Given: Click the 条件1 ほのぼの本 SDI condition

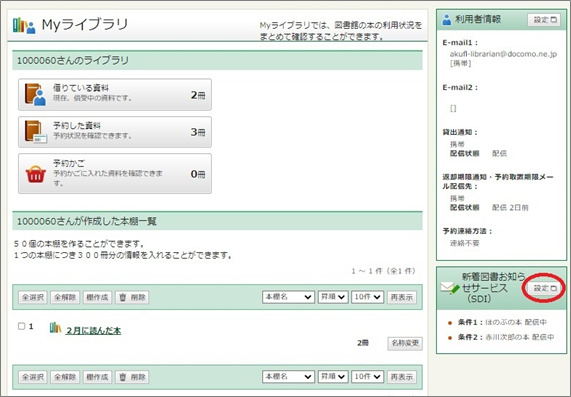Looking at the screenshot, I should click(502, 322).
